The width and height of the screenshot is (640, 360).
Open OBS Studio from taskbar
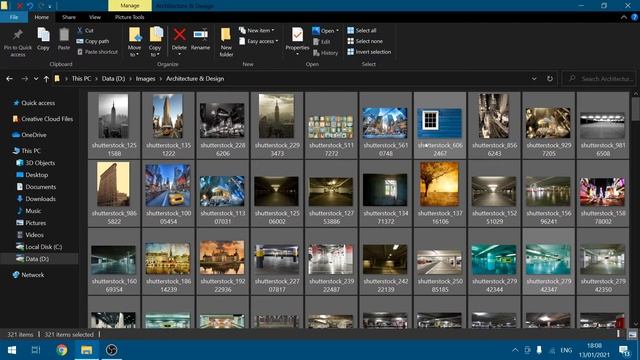111,350
